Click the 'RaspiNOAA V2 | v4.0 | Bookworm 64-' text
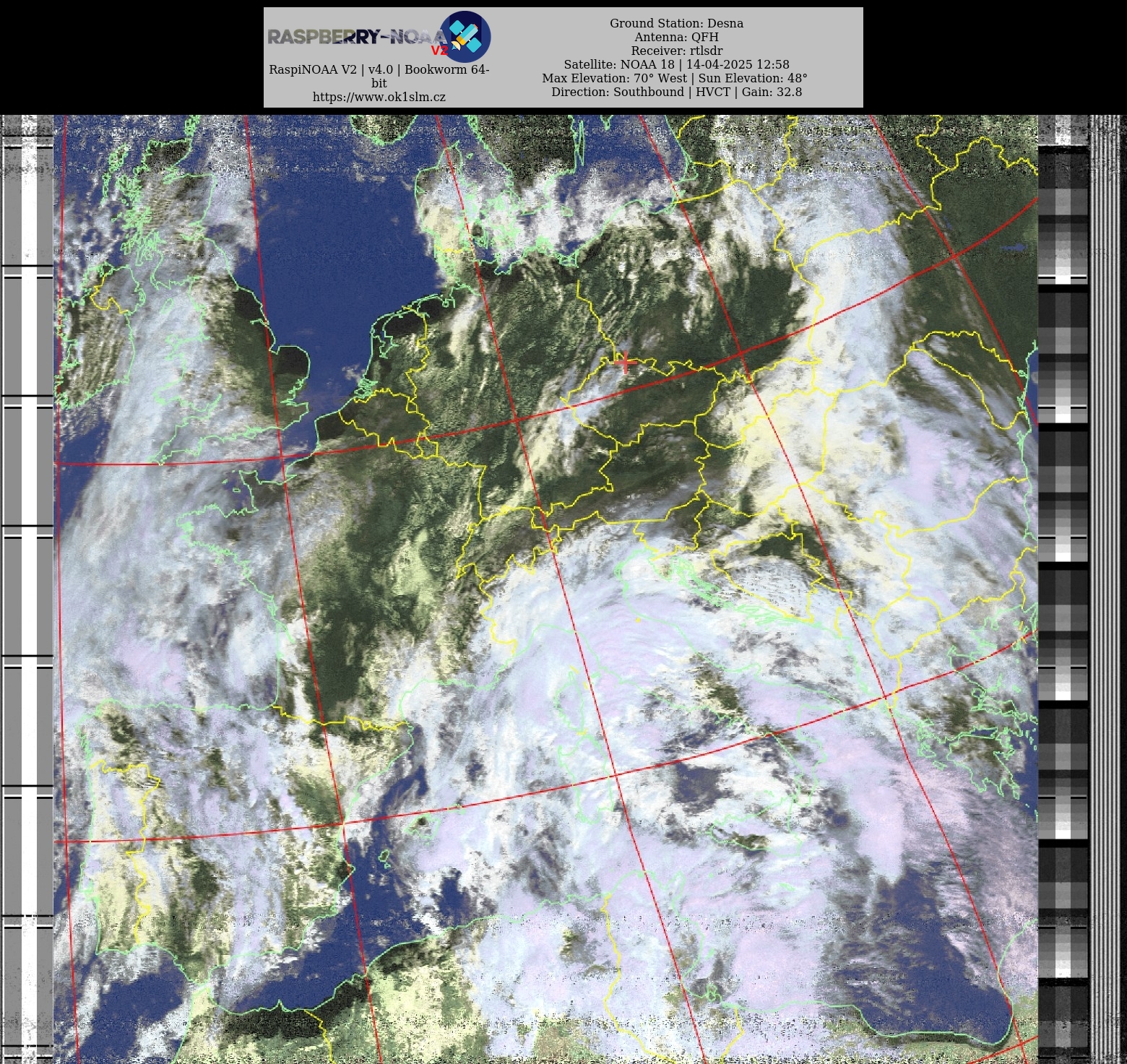The image size is (1127, 1064). pos(379,69)
